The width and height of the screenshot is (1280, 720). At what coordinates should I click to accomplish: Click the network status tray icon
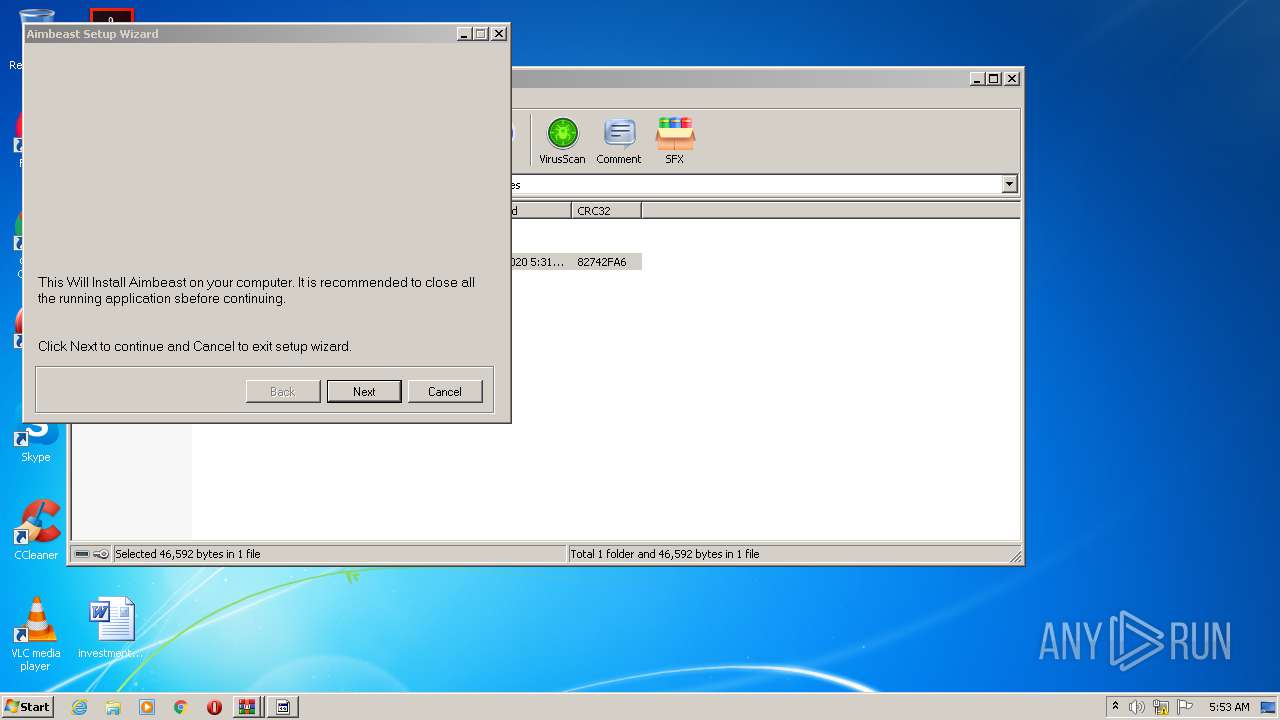1161,707
